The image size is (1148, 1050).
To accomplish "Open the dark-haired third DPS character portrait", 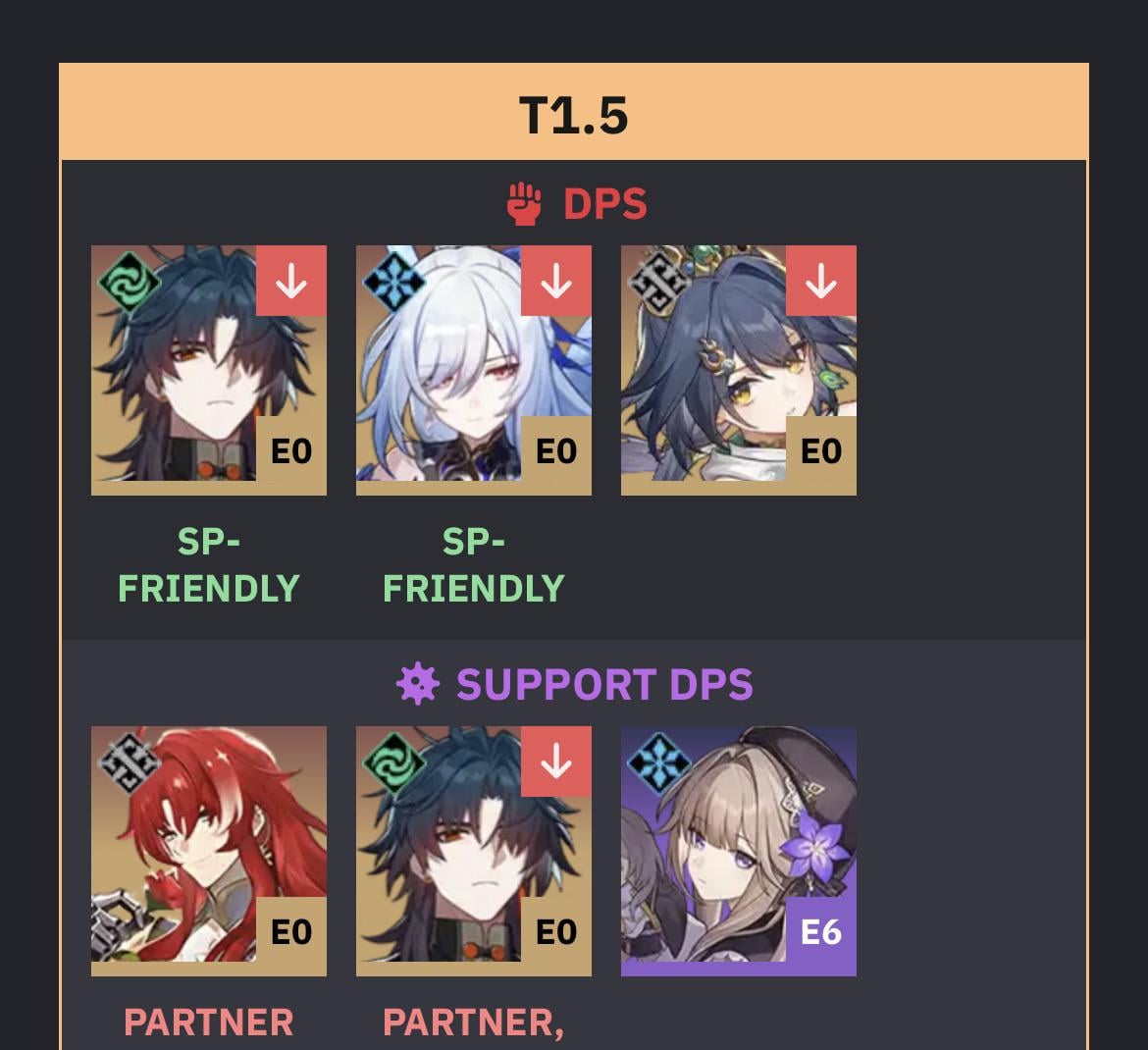I will tap(739, 370).
